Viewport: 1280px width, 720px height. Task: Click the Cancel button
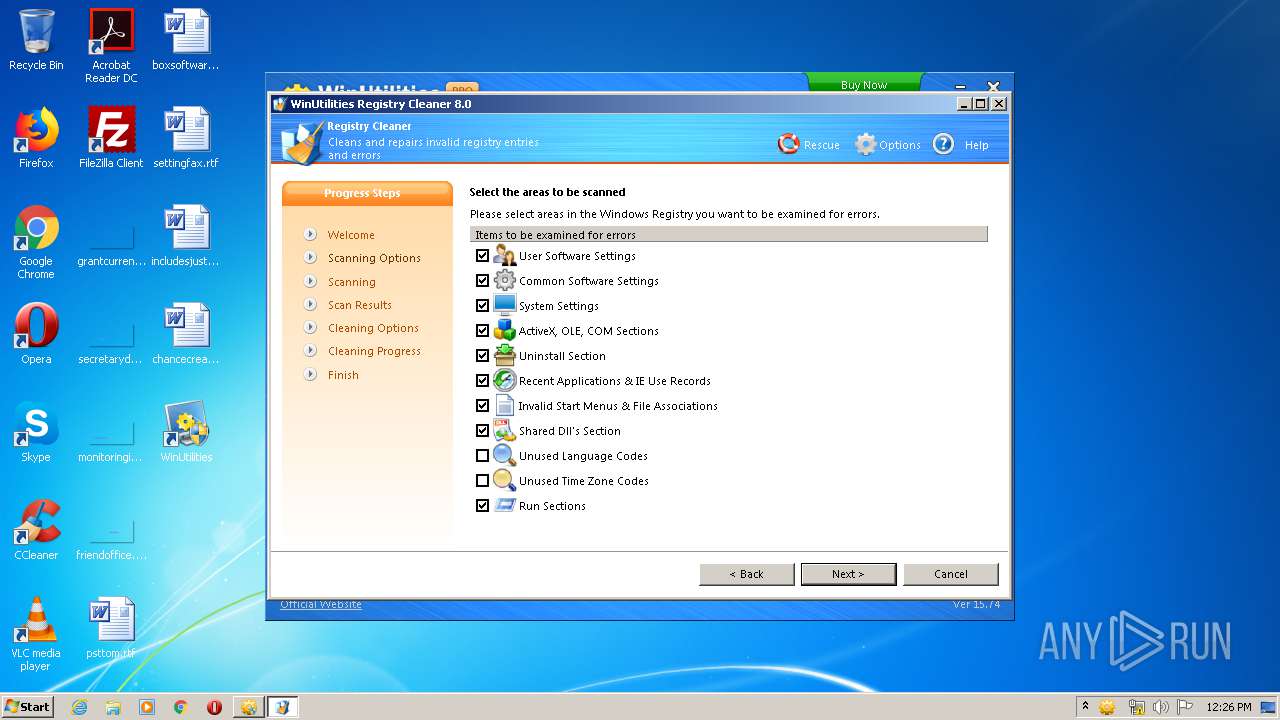tap(951, 574)
